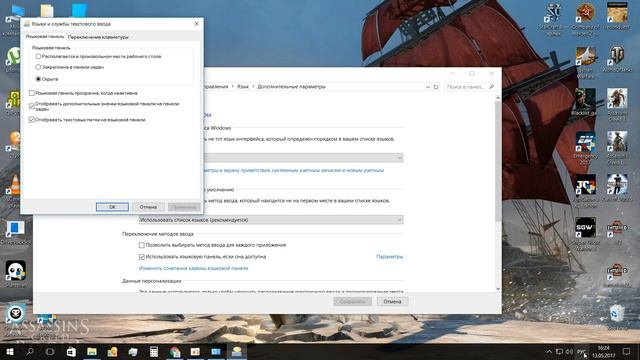Click the vertical scrollbar down arrow

(498, 289)
